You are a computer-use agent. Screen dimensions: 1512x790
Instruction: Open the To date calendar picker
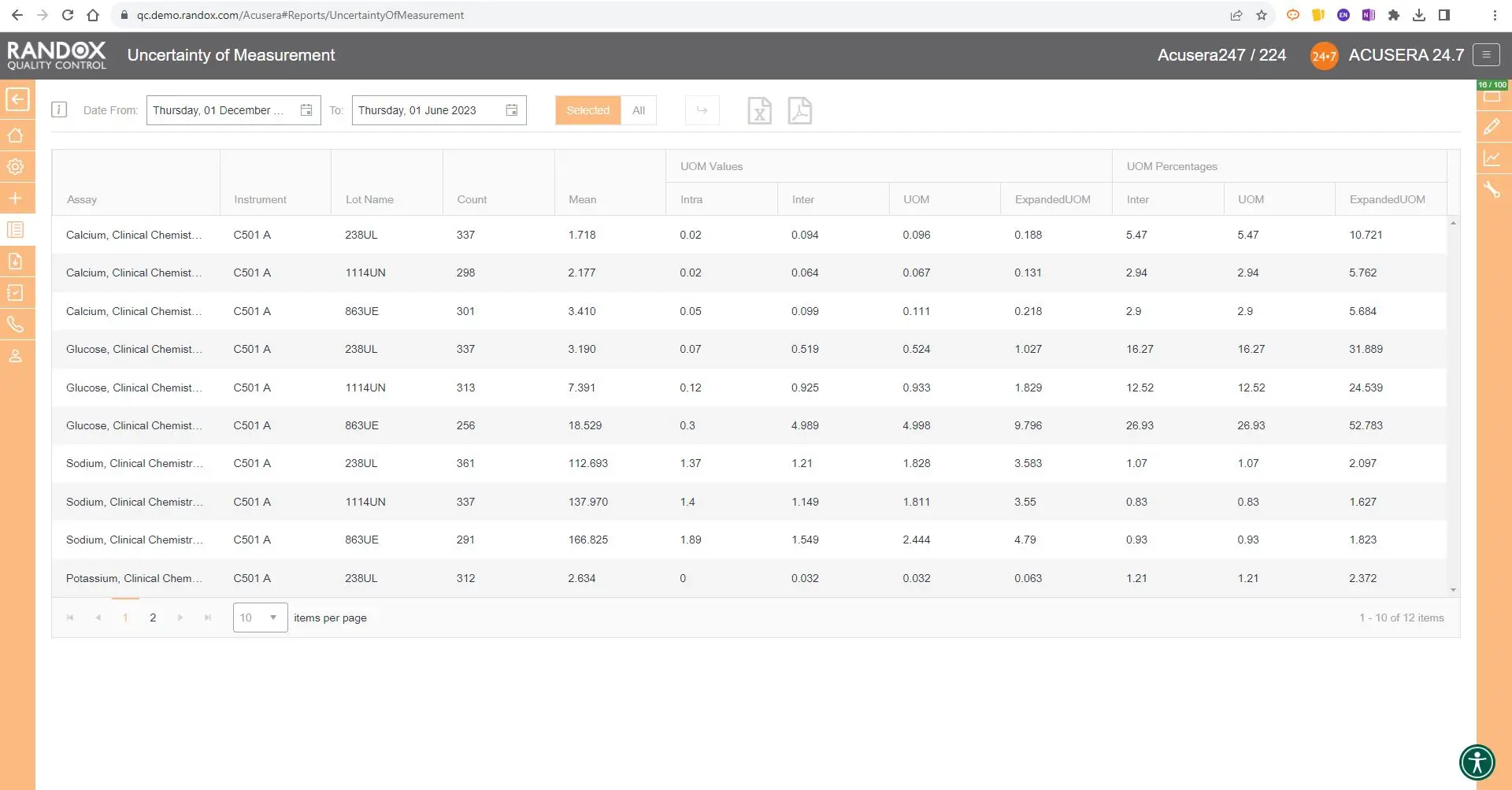tap(512, 110)
